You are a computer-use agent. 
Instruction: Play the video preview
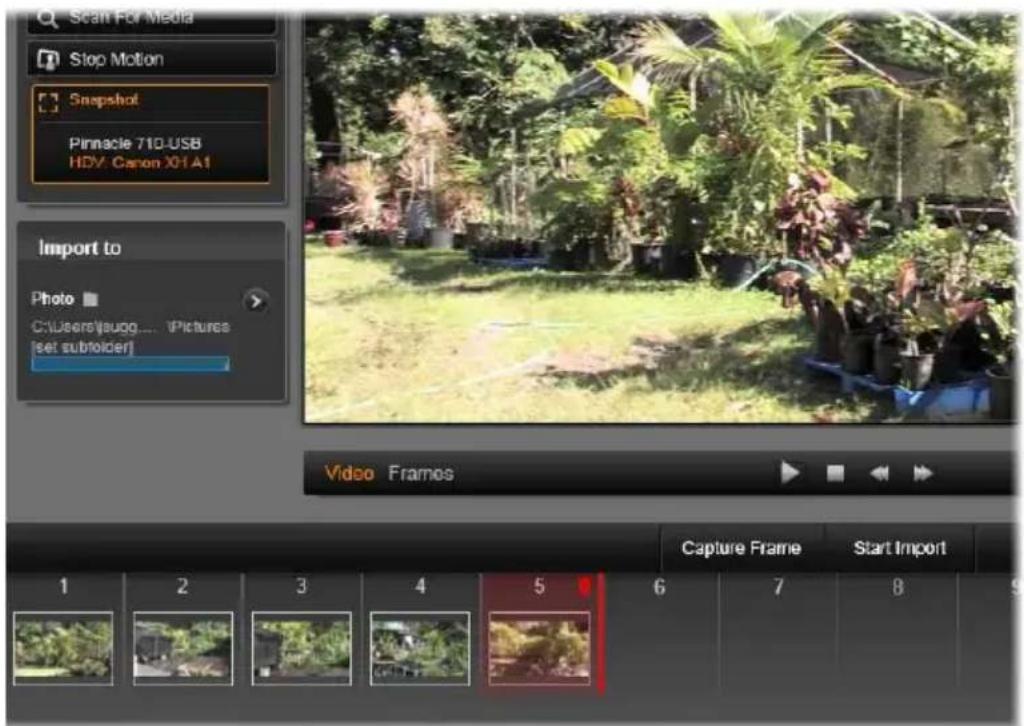pos(790,473)
